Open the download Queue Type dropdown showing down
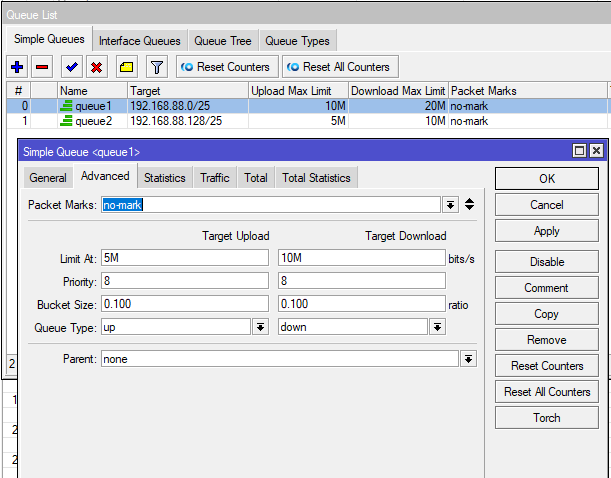The width and height of the screenshot is (611, 478). click(437, 327)
